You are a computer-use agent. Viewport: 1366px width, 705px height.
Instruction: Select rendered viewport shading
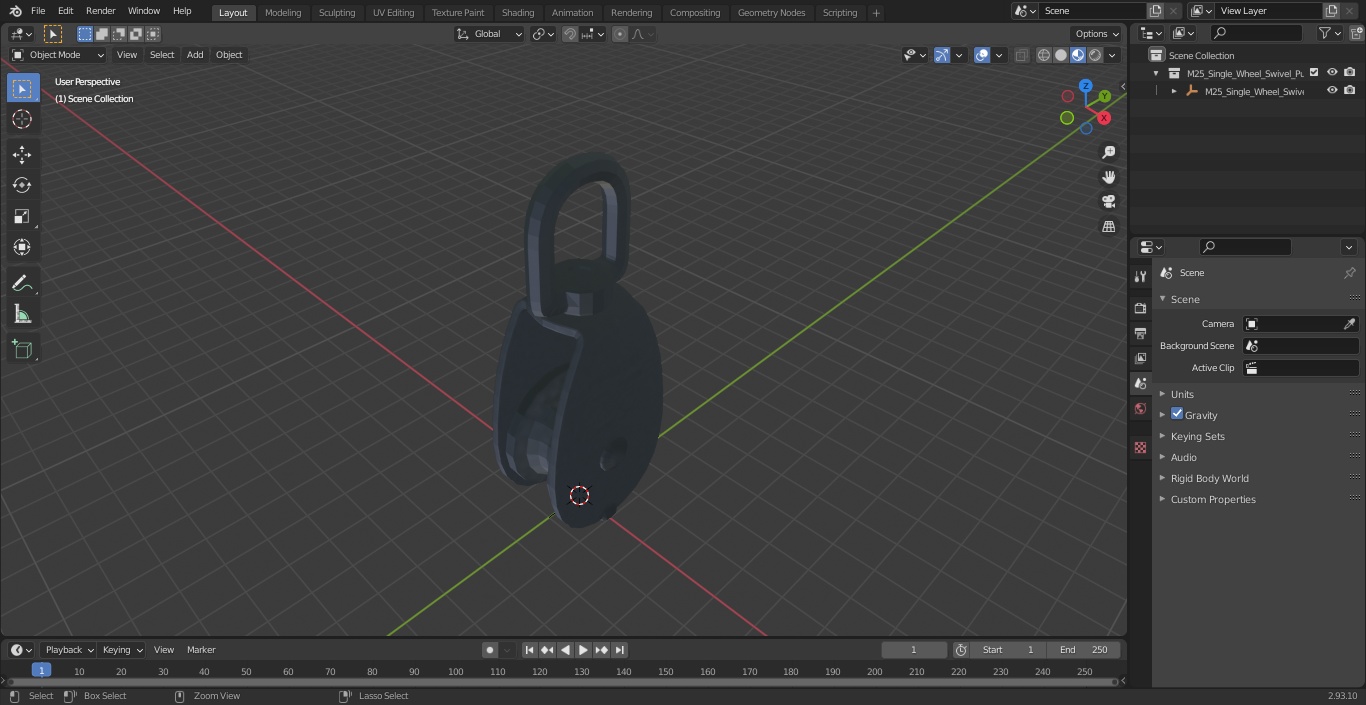point(1095,55)
